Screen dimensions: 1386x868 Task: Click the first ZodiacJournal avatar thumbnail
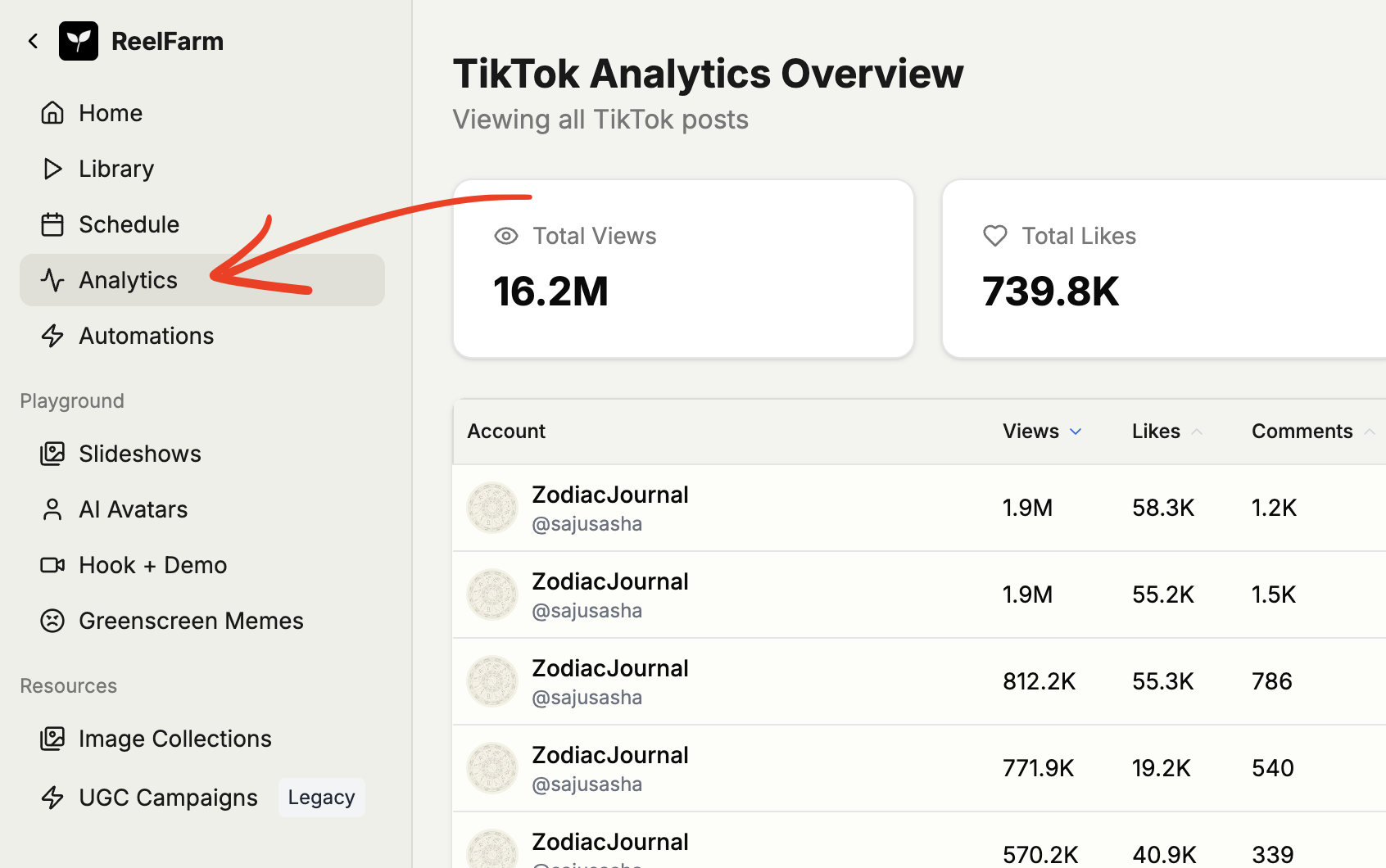tap(492, 508)
